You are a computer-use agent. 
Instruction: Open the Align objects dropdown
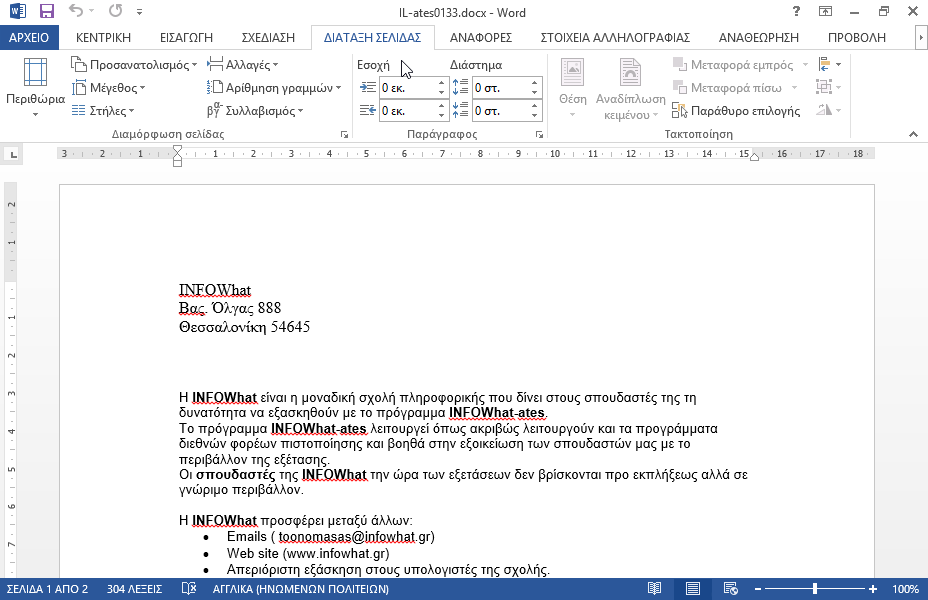[x=829, y=64]
